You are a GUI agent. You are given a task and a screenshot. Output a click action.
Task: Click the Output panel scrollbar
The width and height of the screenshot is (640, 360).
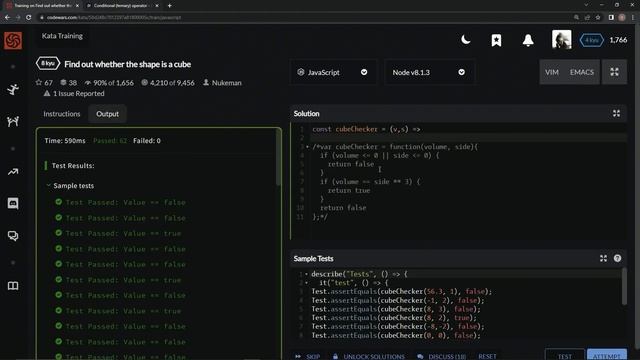coord(278,158)
